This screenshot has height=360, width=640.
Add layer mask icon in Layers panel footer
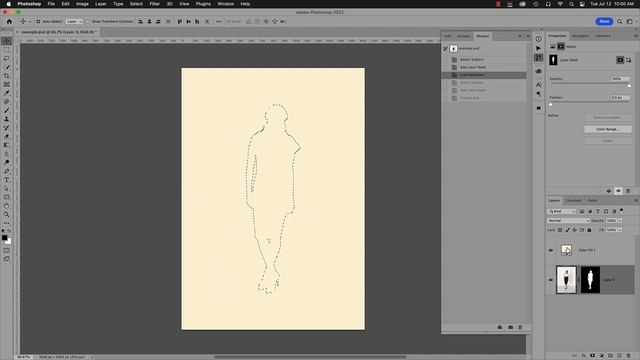point(593,356)
